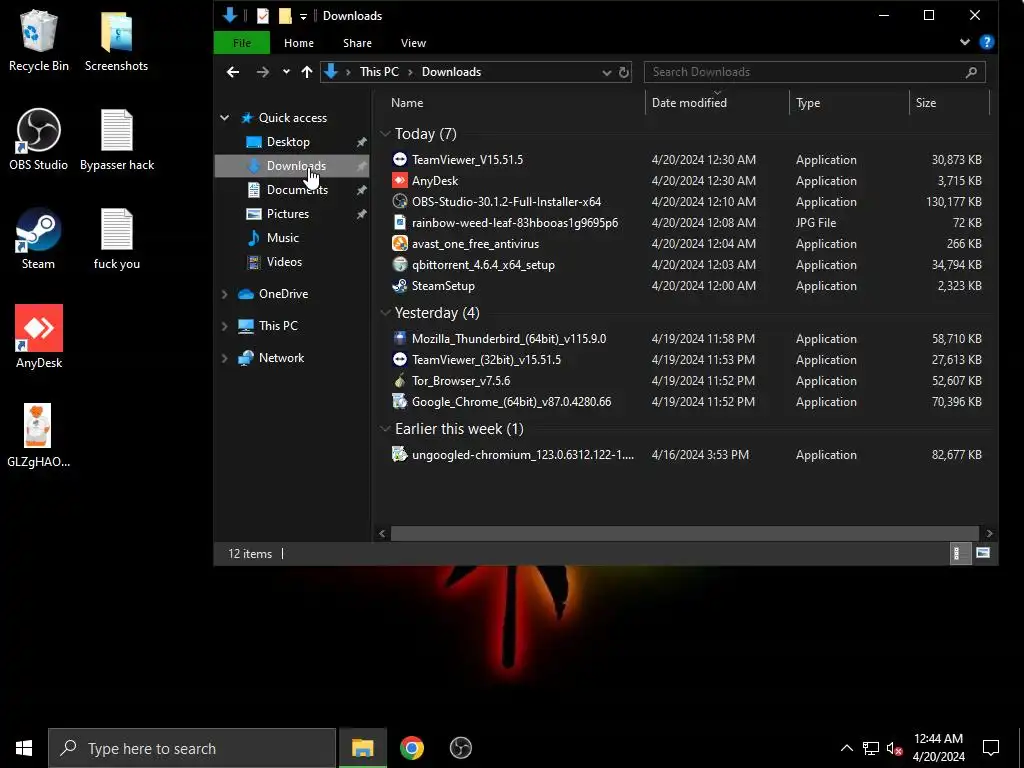Switch to the Share ribbon tab

357,43
